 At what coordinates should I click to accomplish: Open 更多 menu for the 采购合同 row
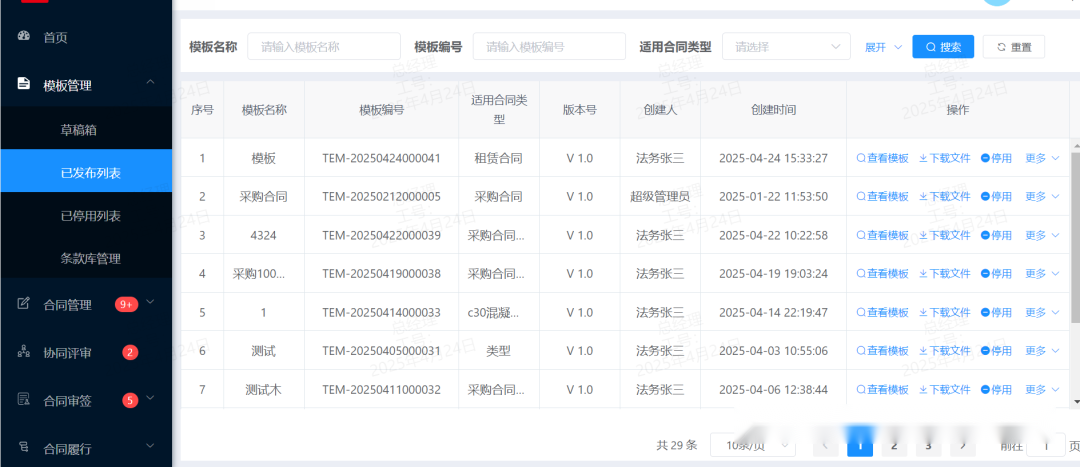tap(1041, 197)
